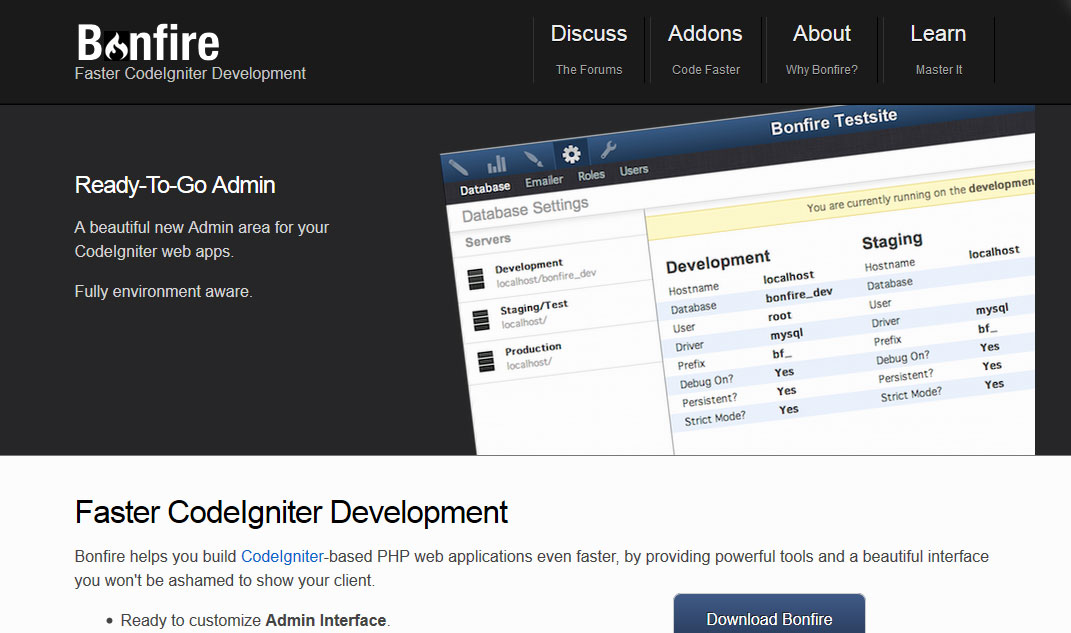
Task: Click the paintbrush icon in admin toolbar
Action: [x=533, y=158]
